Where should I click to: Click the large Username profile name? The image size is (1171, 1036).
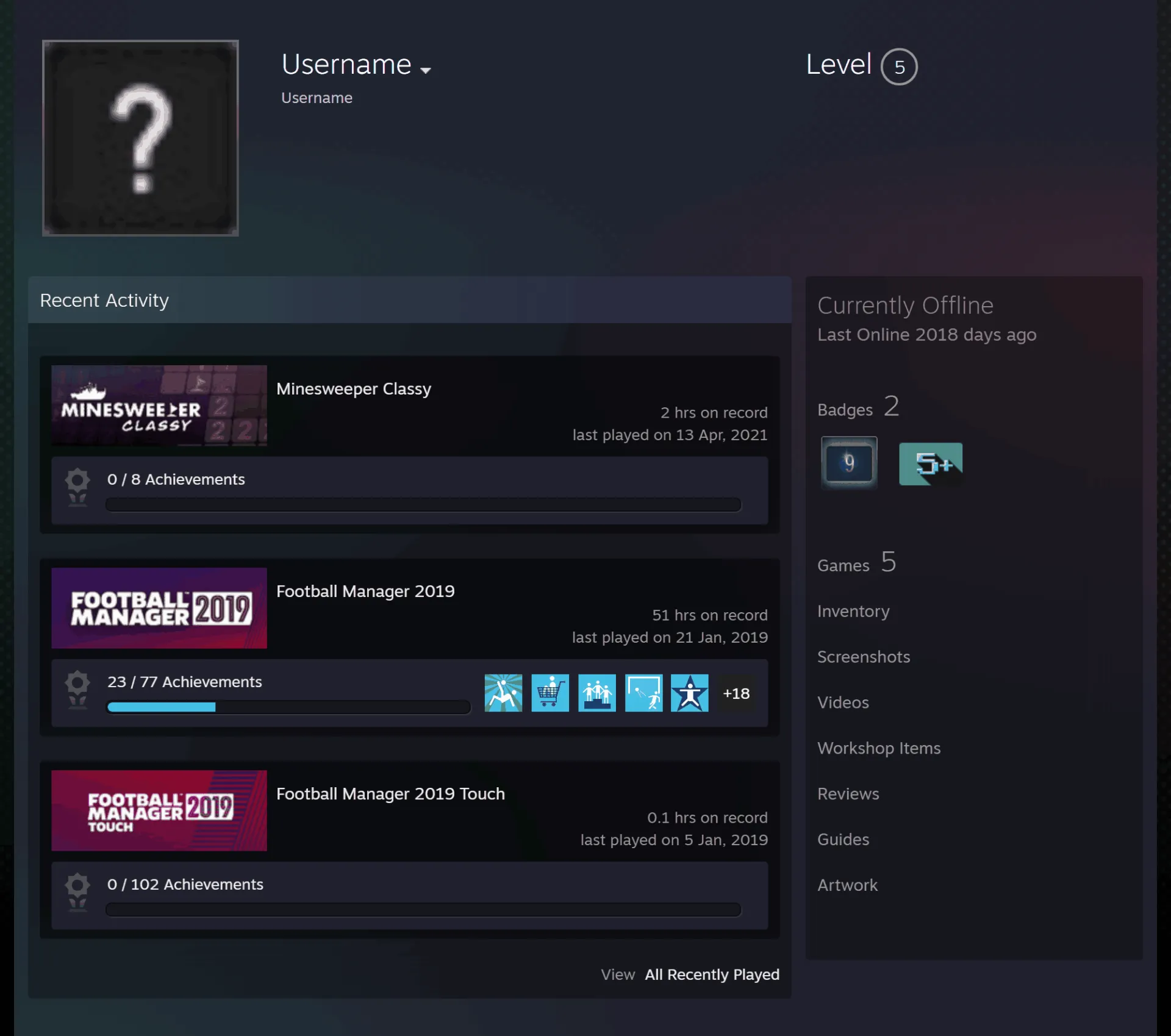click(346, 65)
